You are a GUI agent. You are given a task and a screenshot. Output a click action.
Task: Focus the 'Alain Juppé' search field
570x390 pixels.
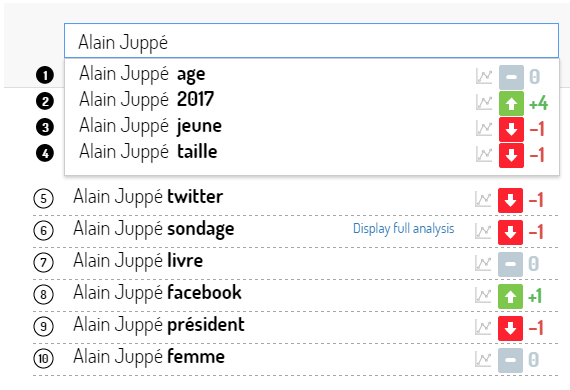click(x=312, y=40)
